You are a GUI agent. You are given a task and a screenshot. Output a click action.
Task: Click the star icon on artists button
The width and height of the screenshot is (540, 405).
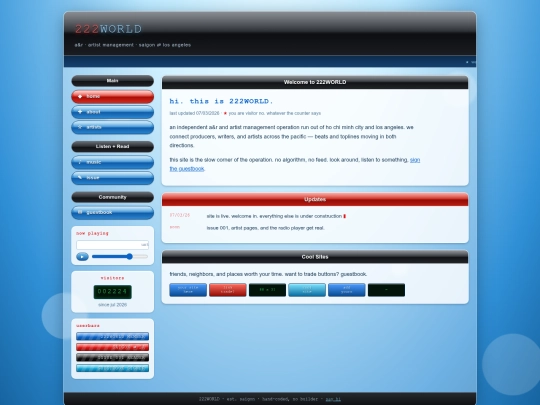(x=80, y=127)
